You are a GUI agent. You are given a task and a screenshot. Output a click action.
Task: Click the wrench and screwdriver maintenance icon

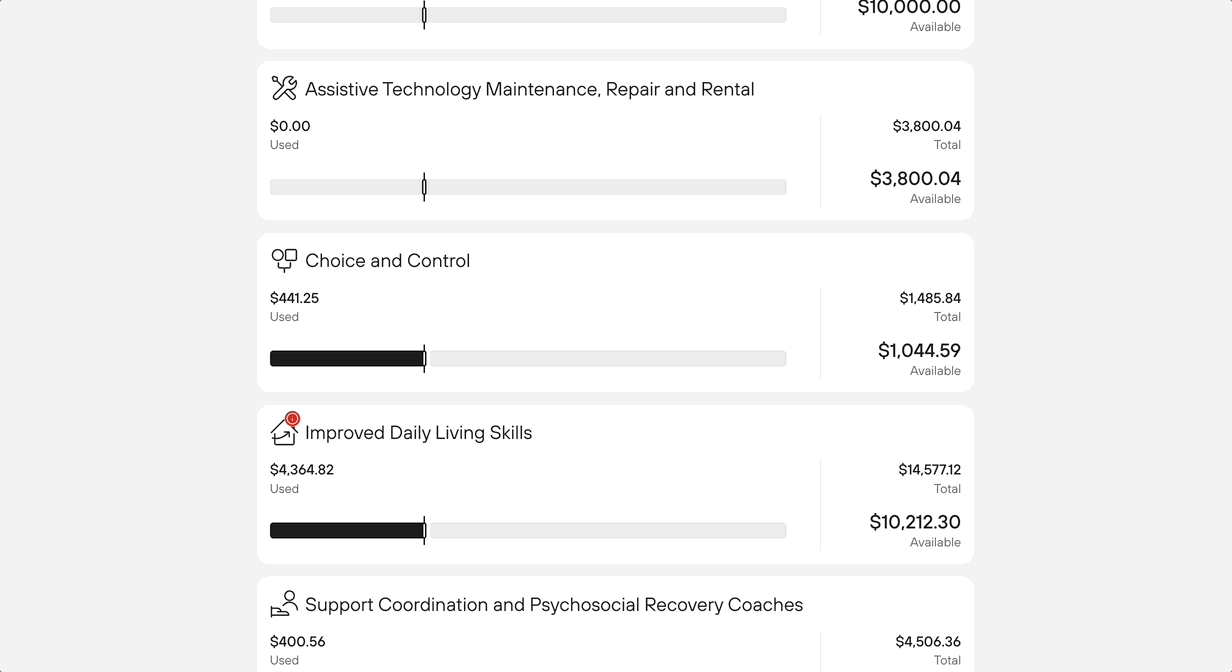click(x=284, y=88)
